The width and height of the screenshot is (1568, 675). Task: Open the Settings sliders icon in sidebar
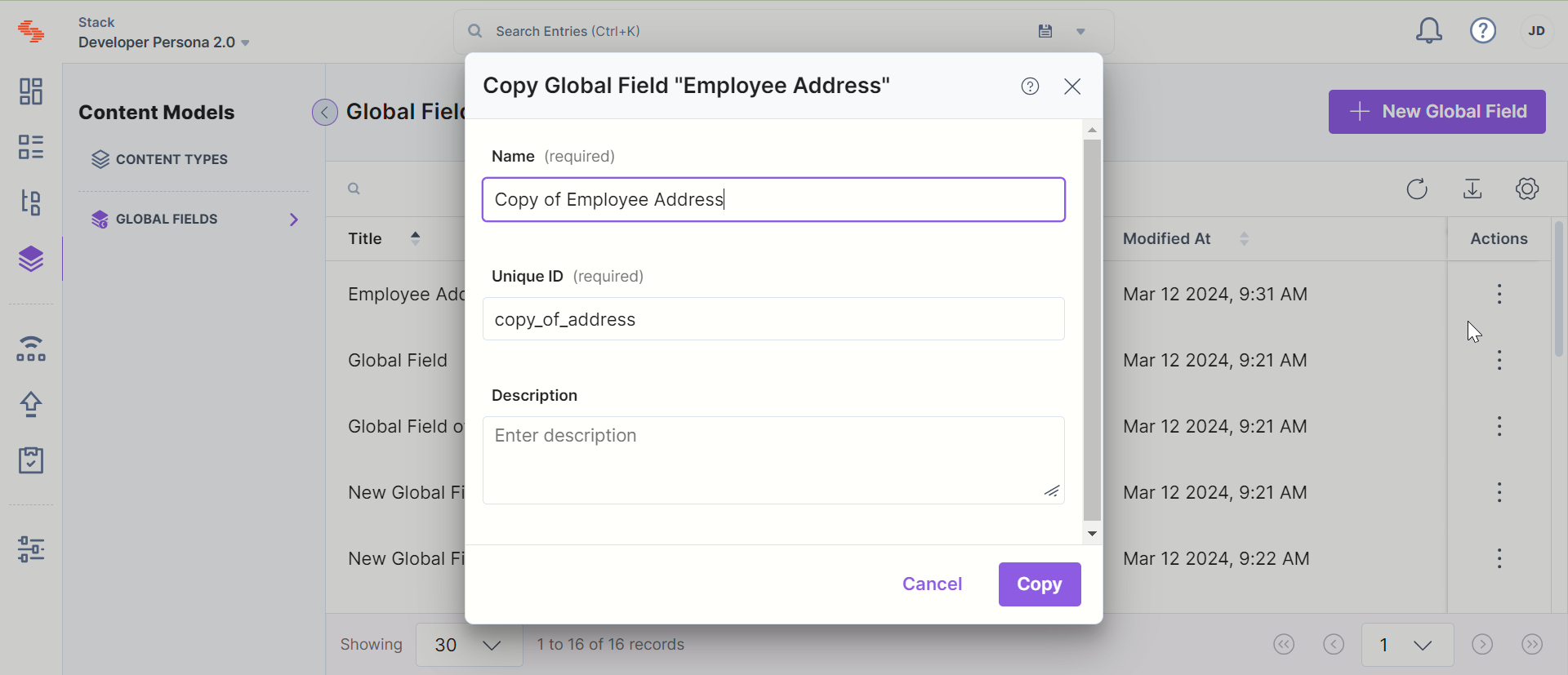pos(31,549)
